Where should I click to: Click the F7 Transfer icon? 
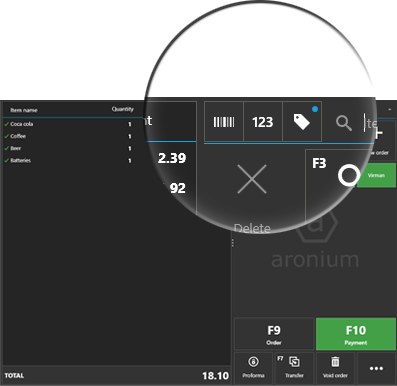coord(294,362)
